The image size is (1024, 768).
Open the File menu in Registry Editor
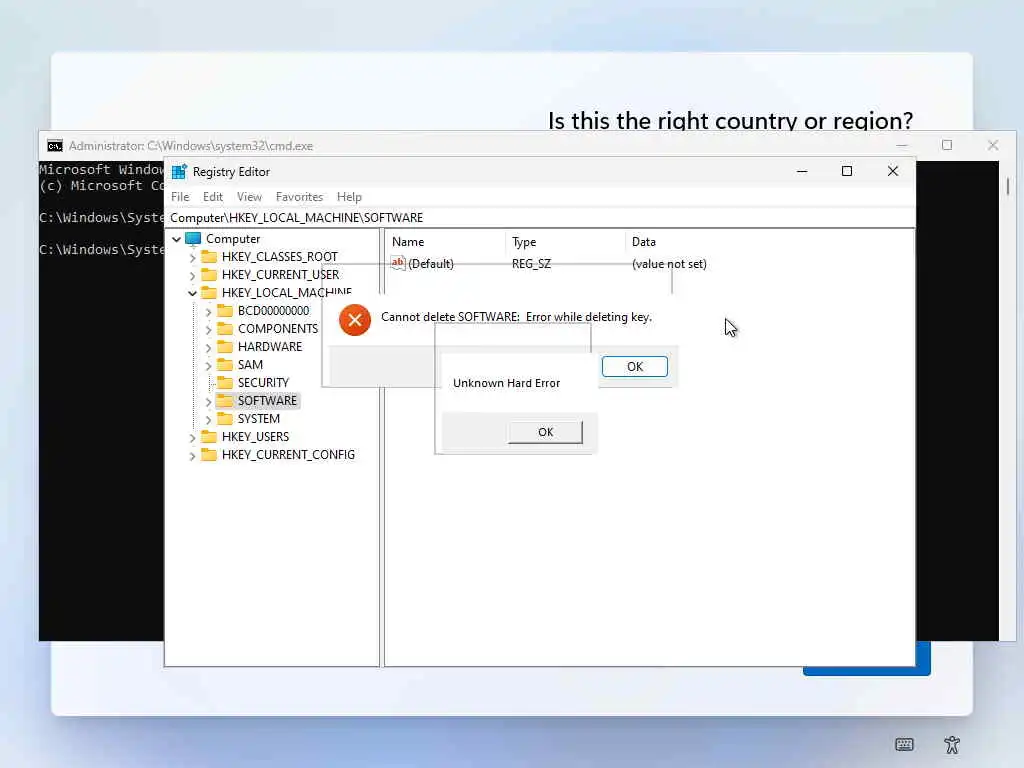(x=180, y=197)
